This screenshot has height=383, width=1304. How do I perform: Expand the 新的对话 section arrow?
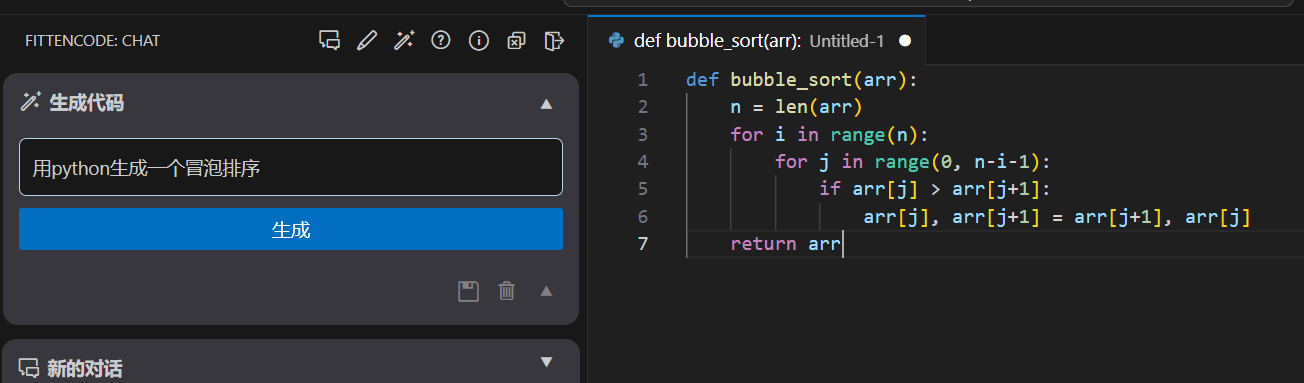[x=546, y=362]
